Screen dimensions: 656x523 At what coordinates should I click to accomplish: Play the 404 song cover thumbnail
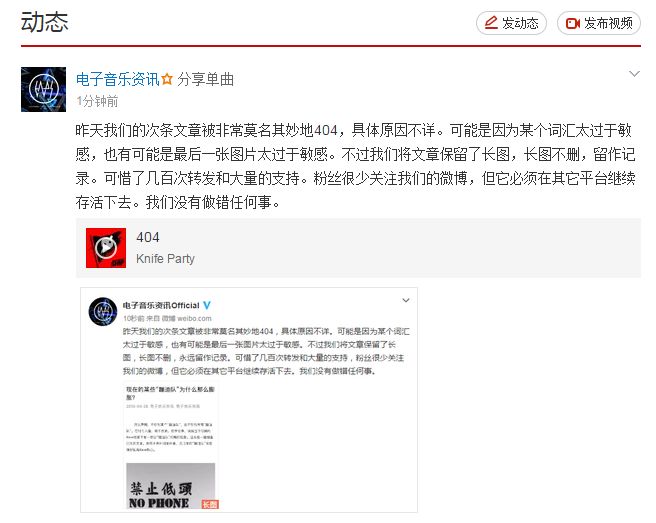point(106,248)
